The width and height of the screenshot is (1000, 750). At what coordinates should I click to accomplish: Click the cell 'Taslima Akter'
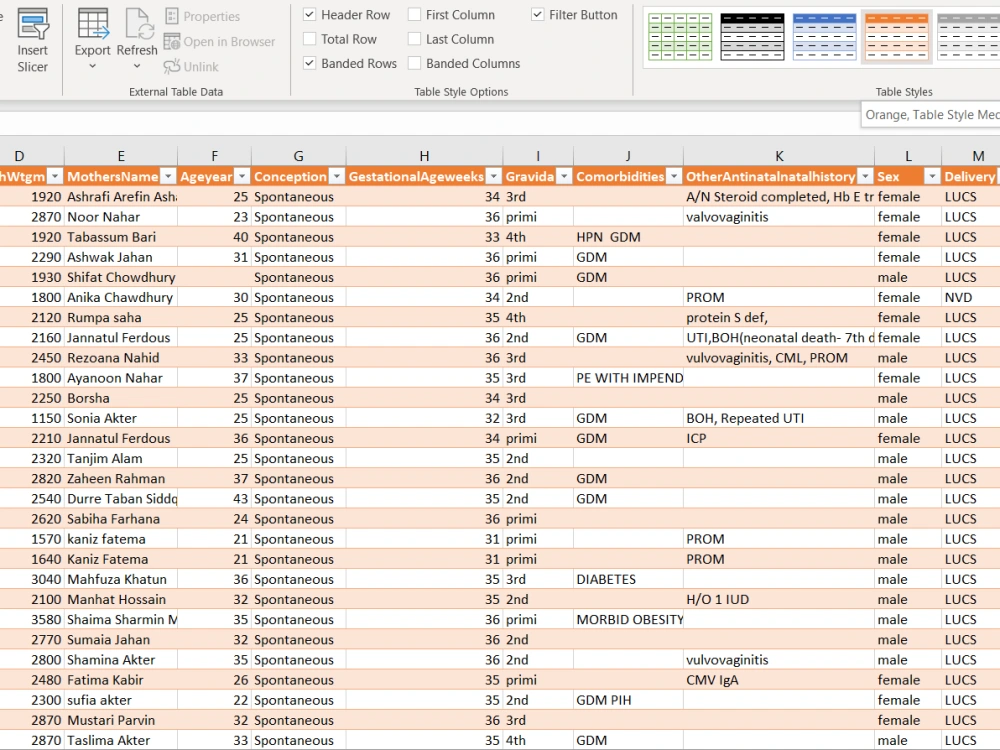point(121,740)
